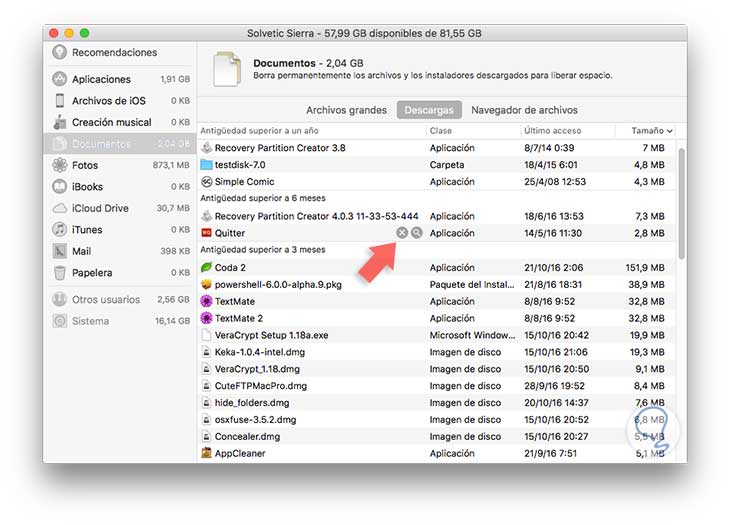Select the iBooks icon in sidebar
Viewport: 730px width, 525px height.
coord(60,187)
